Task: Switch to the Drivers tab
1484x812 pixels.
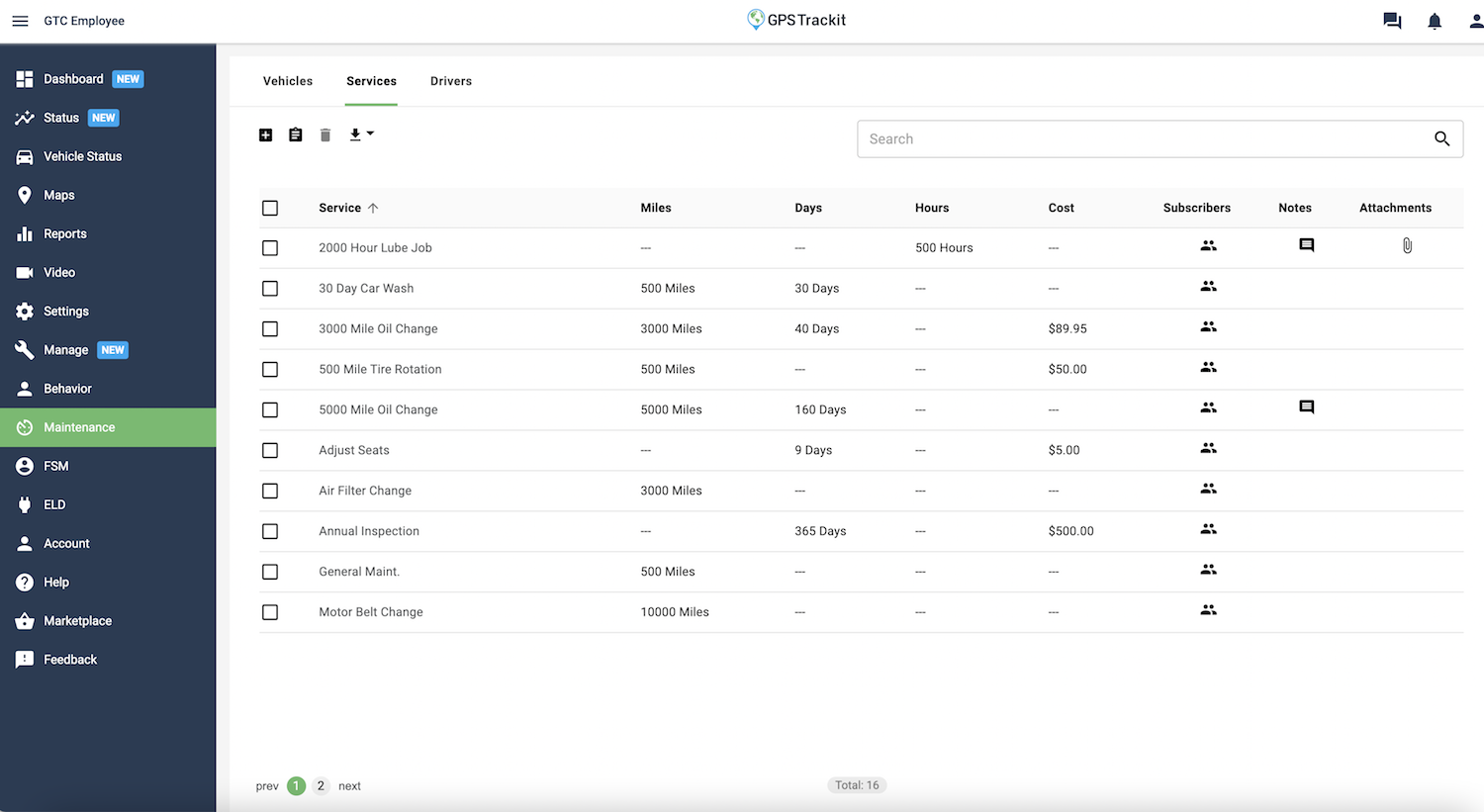Action: 451,81
